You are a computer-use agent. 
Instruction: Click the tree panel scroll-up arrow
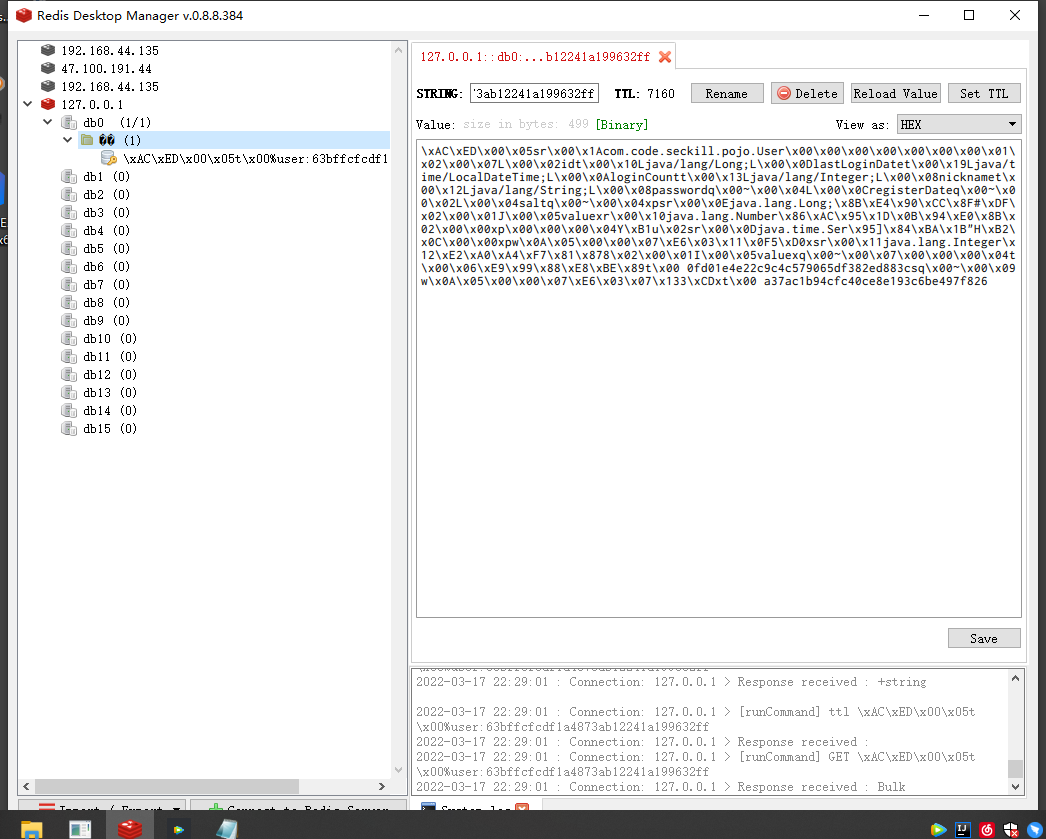(398, 50)
